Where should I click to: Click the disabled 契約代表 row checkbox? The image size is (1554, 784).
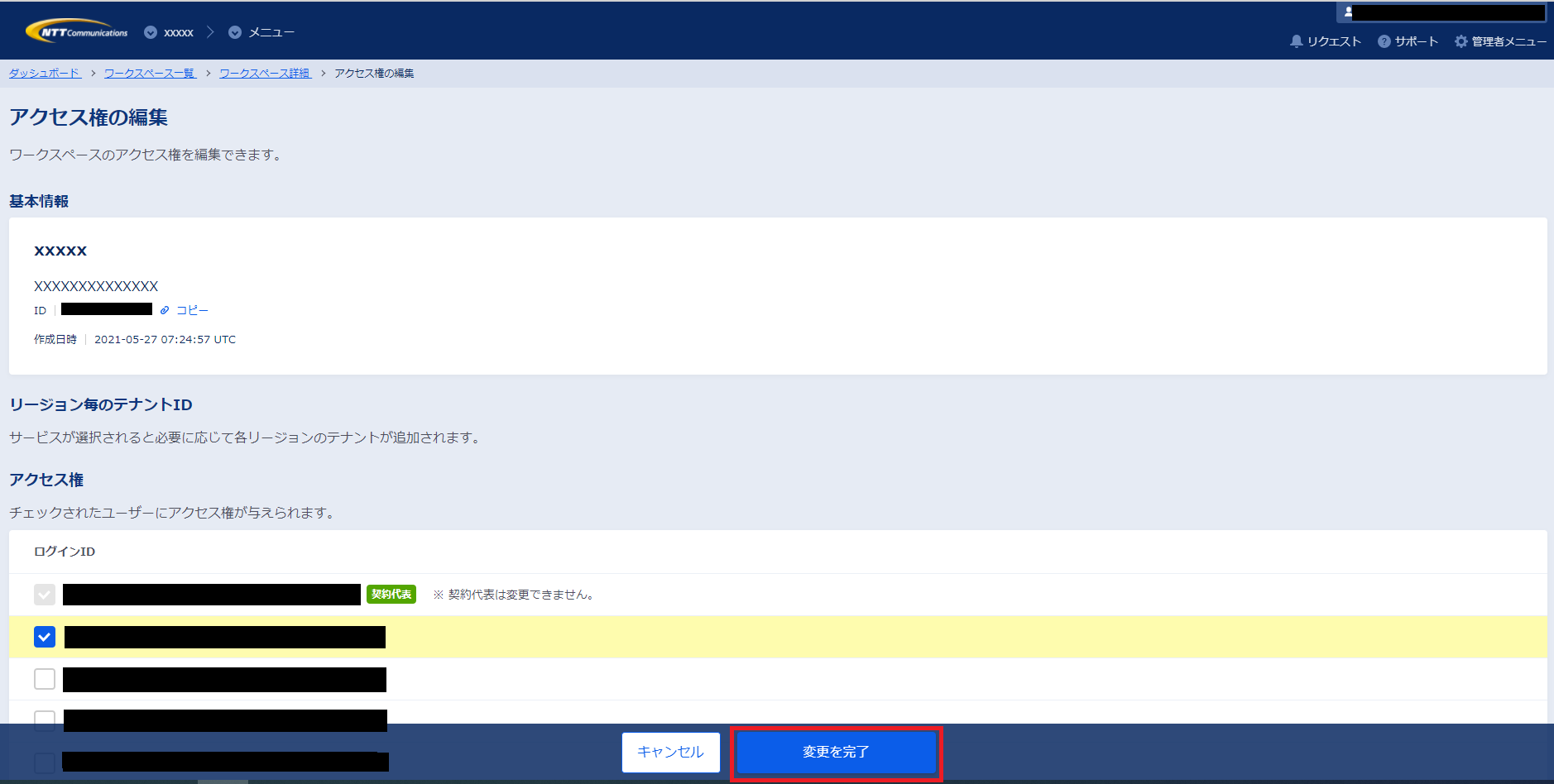(45, 595)
